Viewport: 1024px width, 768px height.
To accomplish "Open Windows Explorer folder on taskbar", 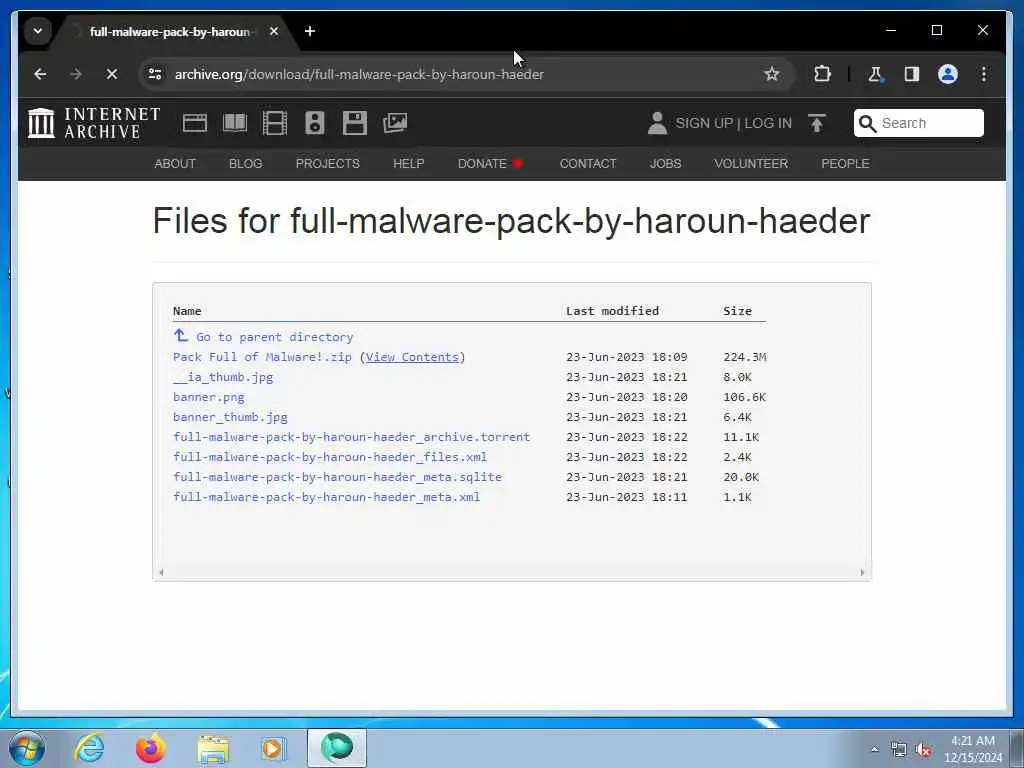I will pos(213,748).
